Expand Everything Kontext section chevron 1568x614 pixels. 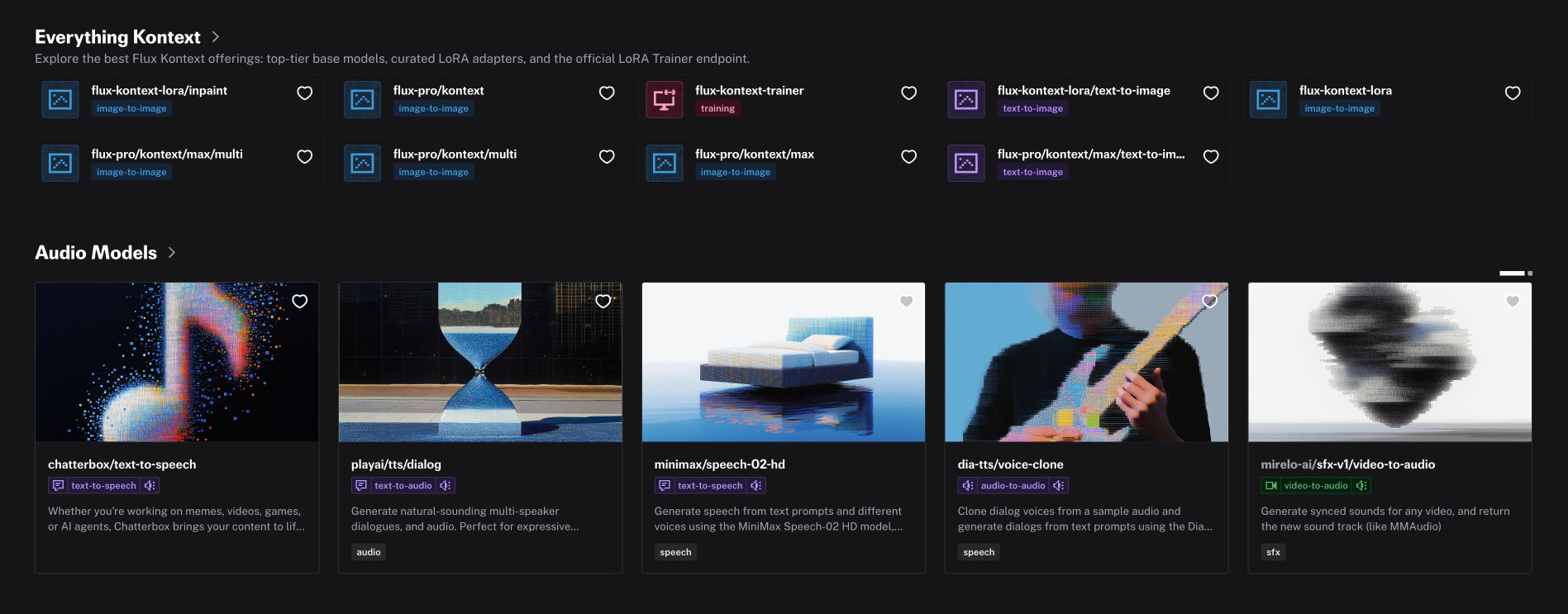pyautogui.click(x=216, y=37)
